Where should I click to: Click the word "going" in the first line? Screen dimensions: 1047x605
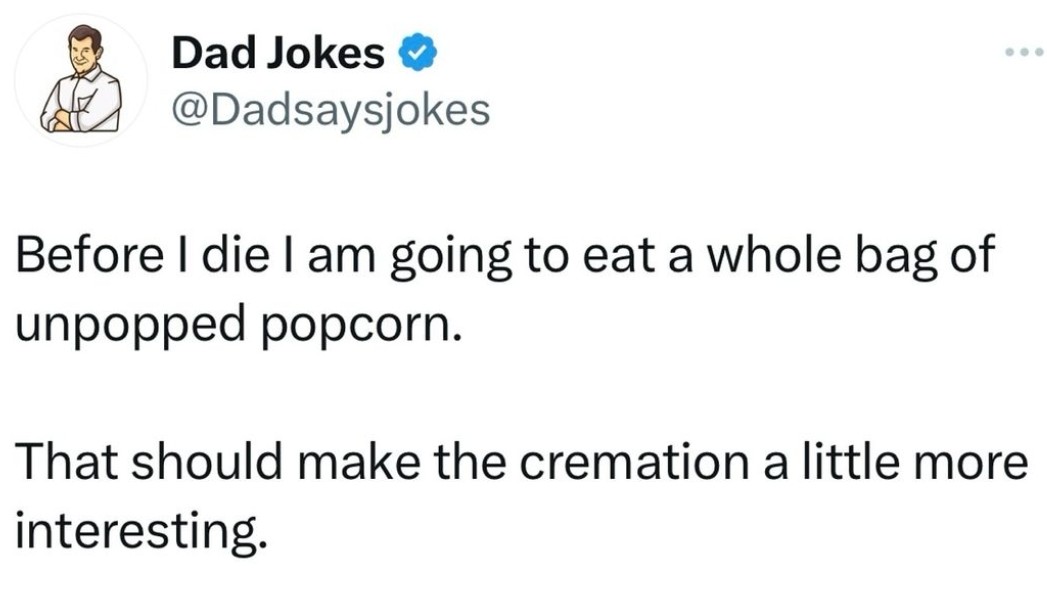click(x=451, y=259)
